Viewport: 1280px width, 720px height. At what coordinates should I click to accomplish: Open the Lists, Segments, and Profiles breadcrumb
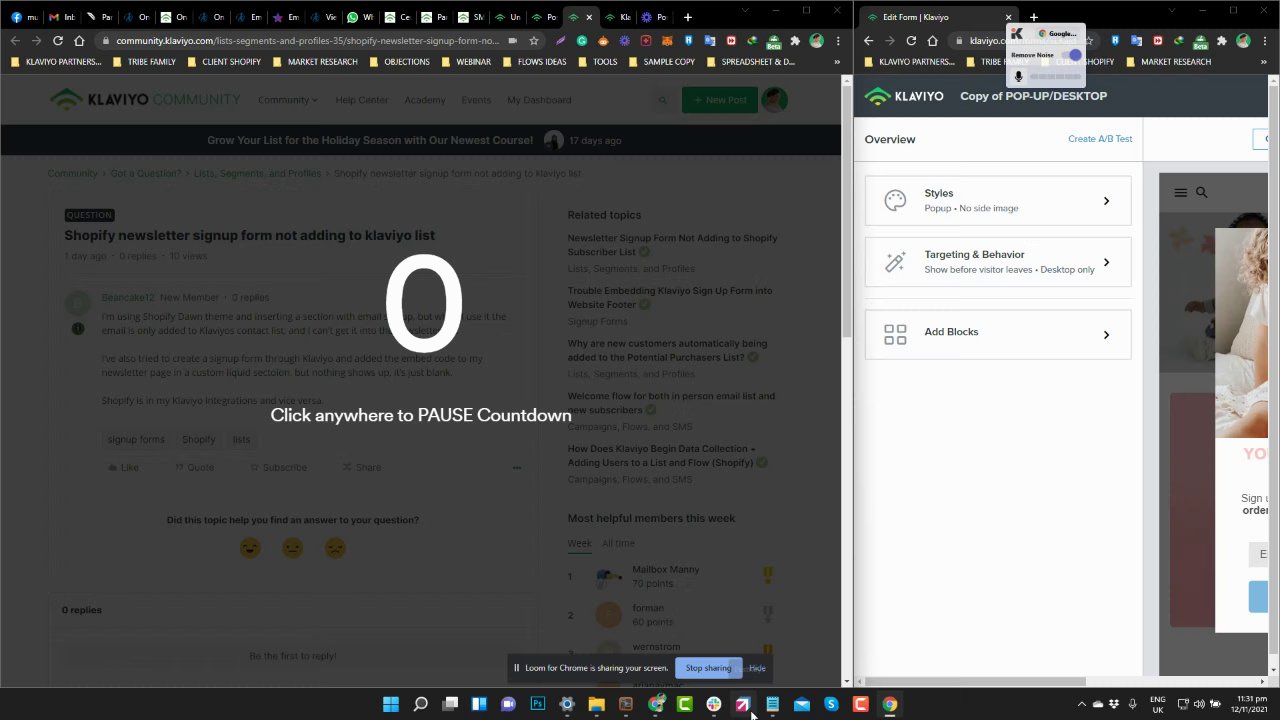click(x=258, y=173)
